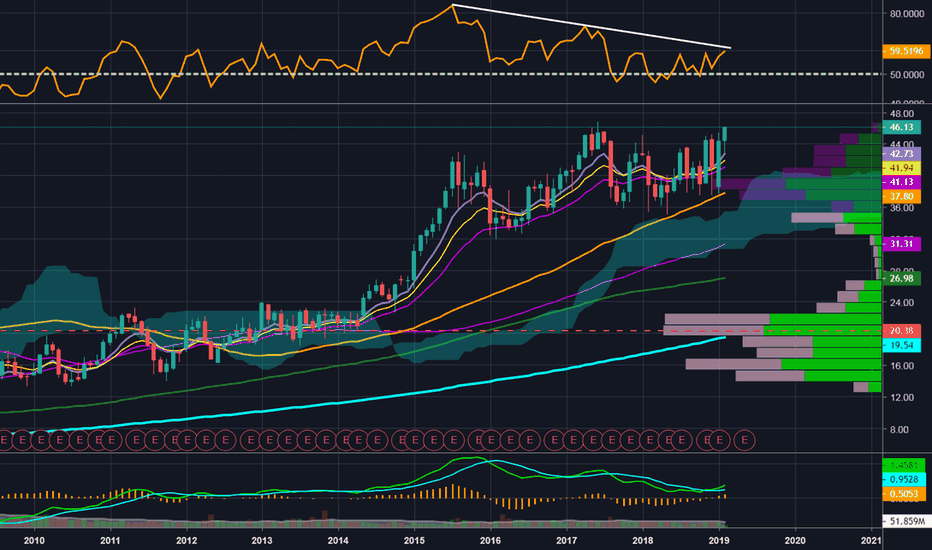The height and width of the screenshot is (550, 932).
Task: Click the cyan moving average label 19.54
Action: [x=901, y=345]
